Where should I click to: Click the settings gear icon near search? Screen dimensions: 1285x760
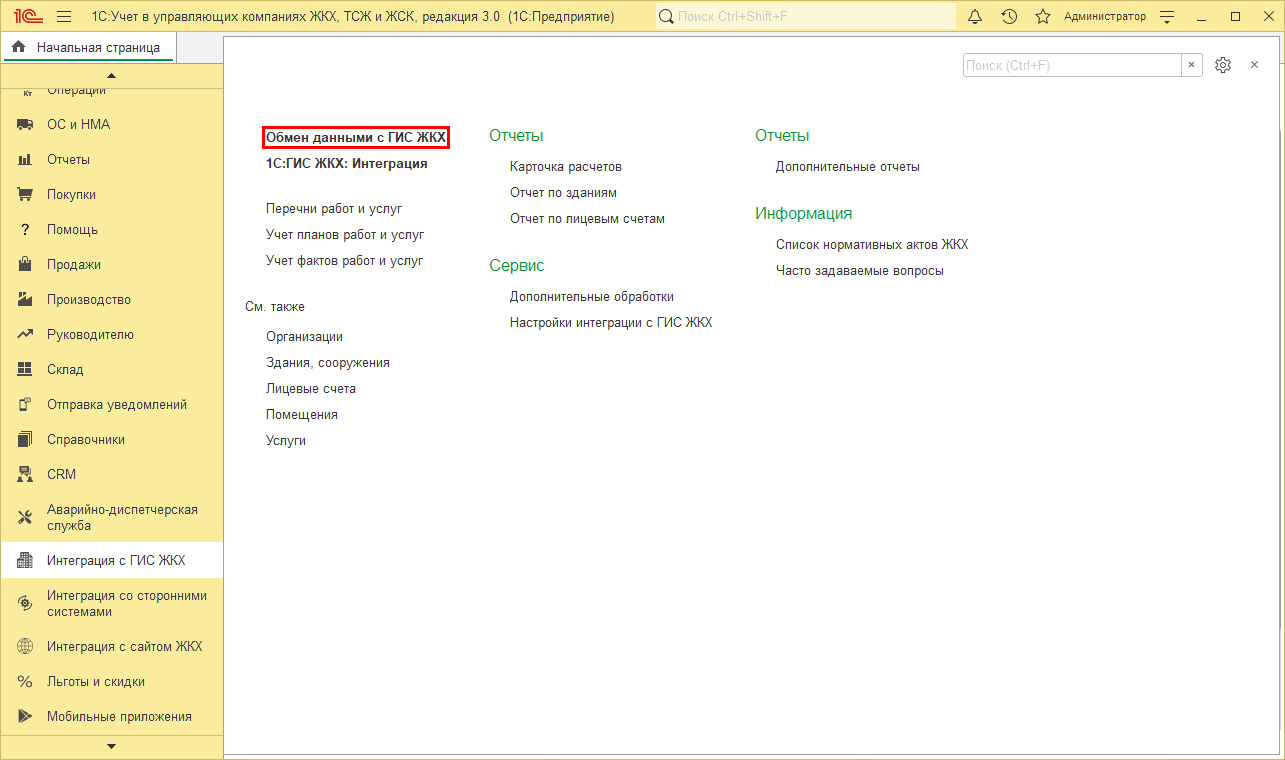coord(1222,65)
